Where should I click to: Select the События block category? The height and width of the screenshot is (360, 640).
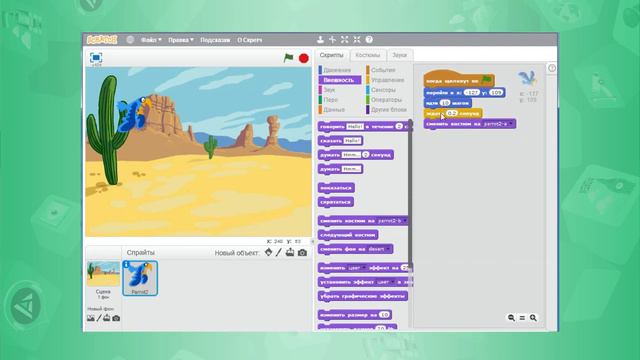click(x=383, y=70)
